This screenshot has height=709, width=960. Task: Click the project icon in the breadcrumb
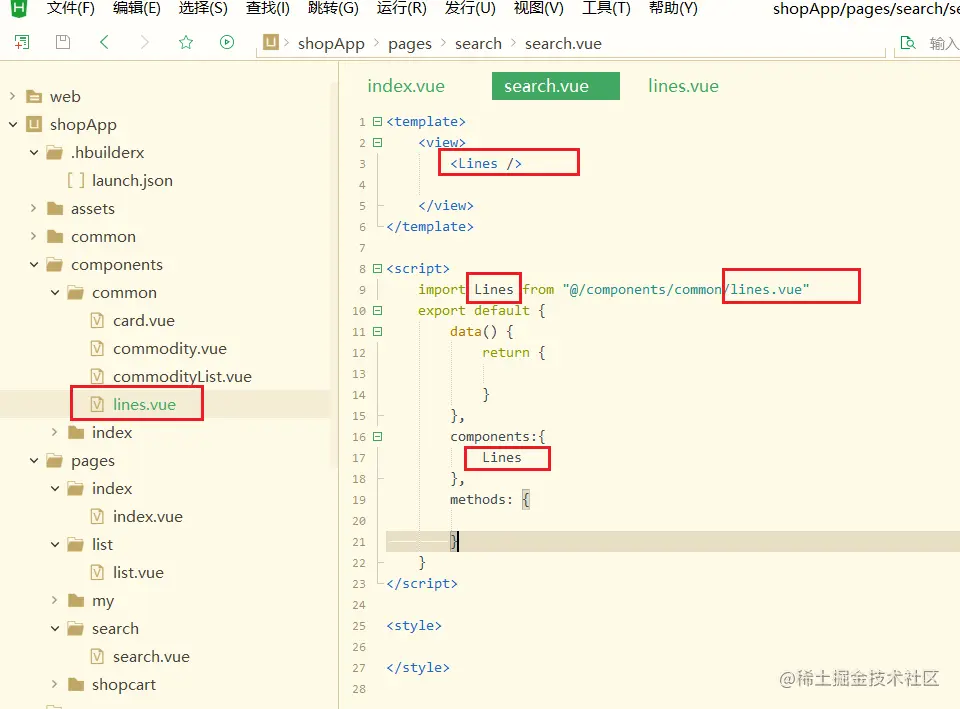tap(271, 42)
